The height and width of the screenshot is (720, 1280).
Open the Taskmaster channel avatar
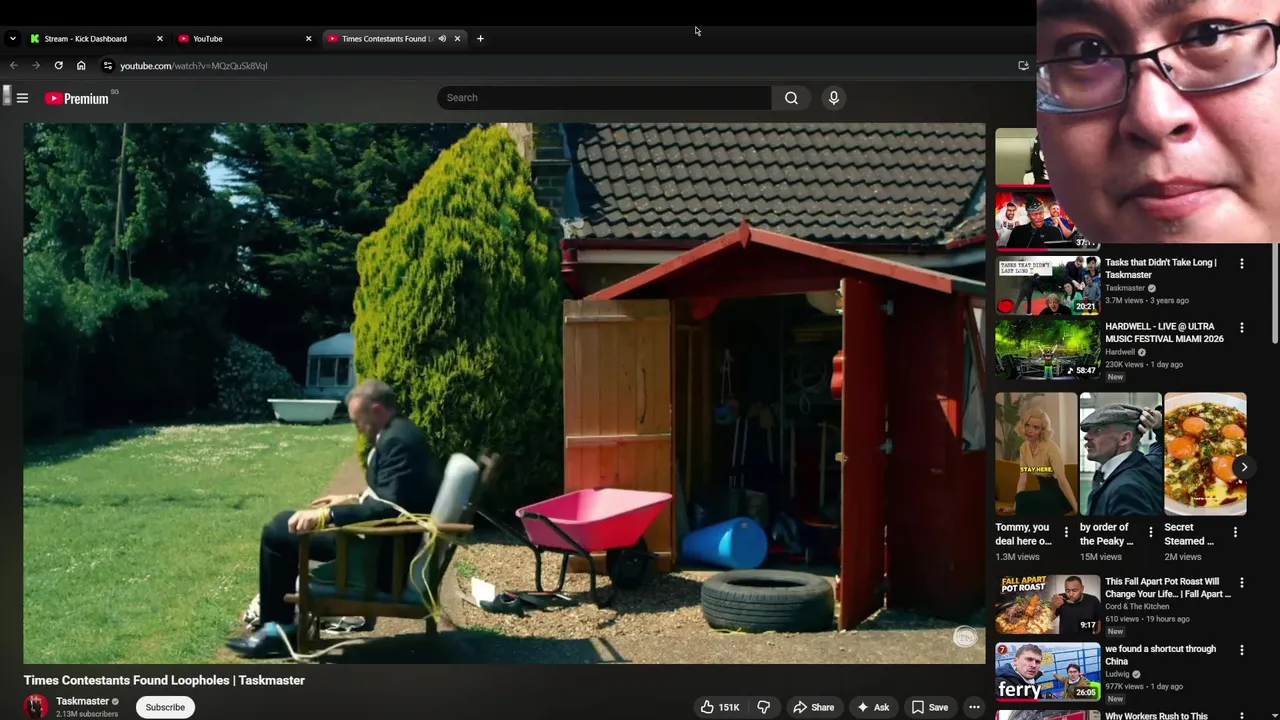click(36, 706)
